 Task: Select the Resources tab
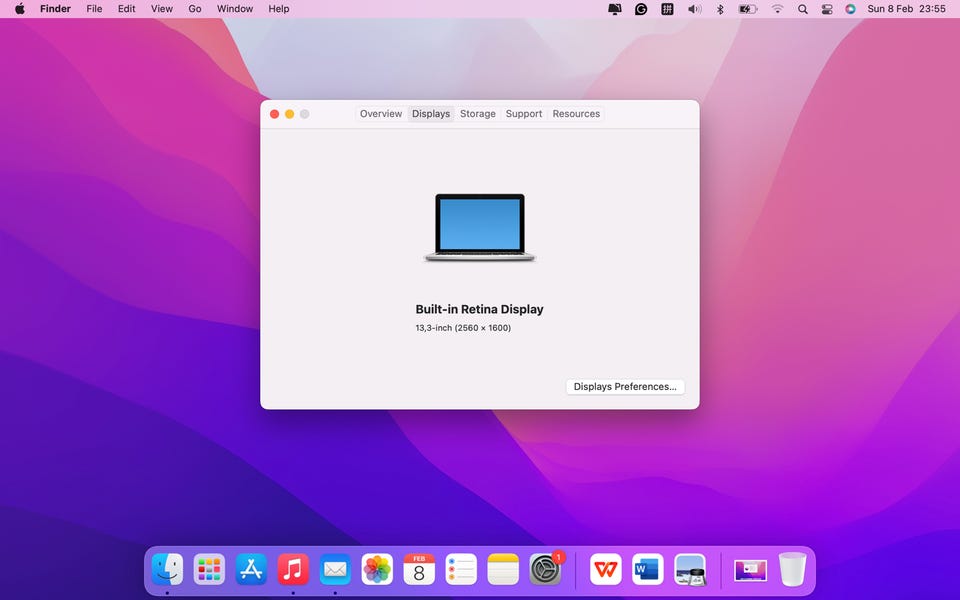pos(576,114)
